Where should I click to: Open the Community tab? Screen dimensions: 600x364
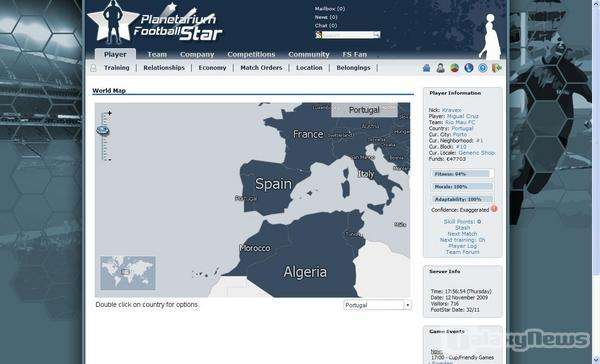point(308,54)
